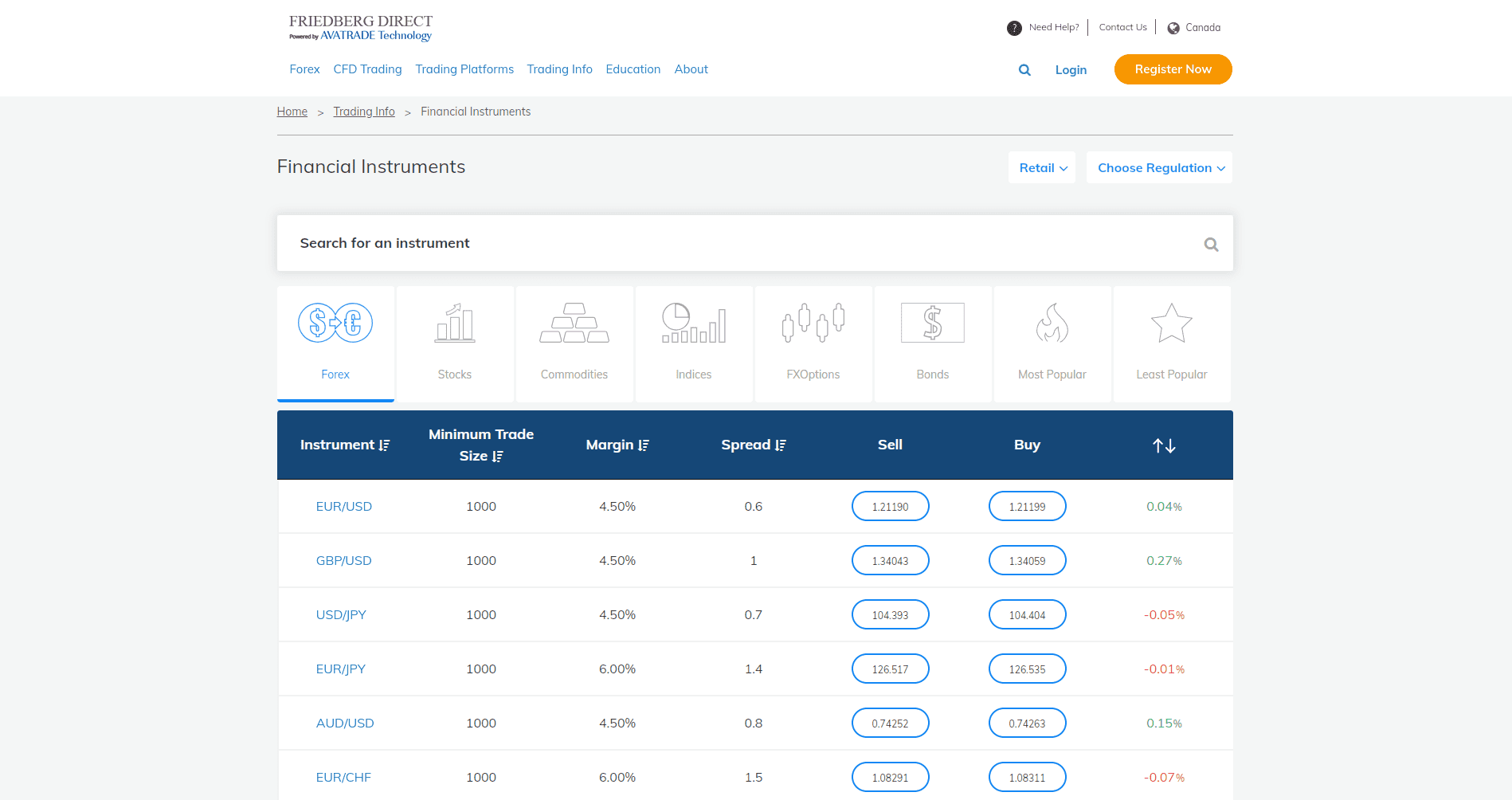Open the Education menu
This screenshot has width=1512, height=800.
tap(633, 69)
